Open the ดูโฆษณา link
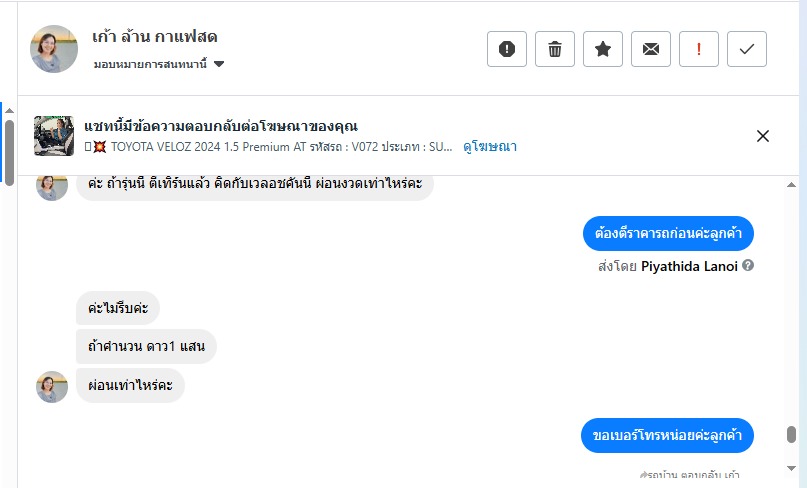 point(489,146)
